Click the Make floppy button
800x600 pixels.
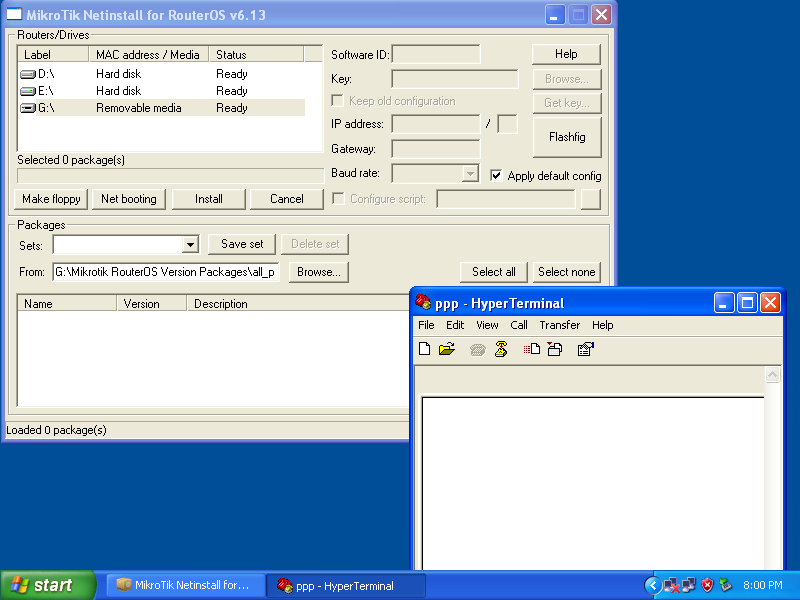(51, 199)
